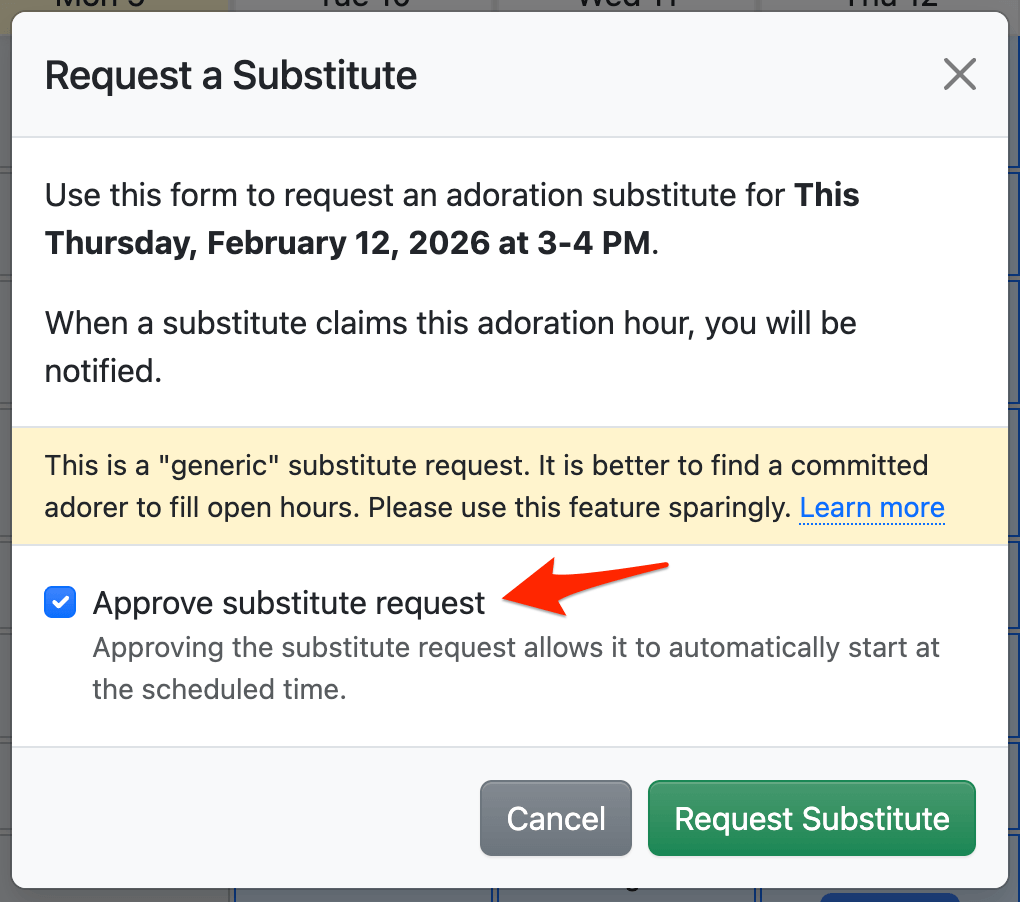The height and width of the screenshot is (902, 1020).
Task: Click the "Approve substitute request" label text
Action: (288, 603)
